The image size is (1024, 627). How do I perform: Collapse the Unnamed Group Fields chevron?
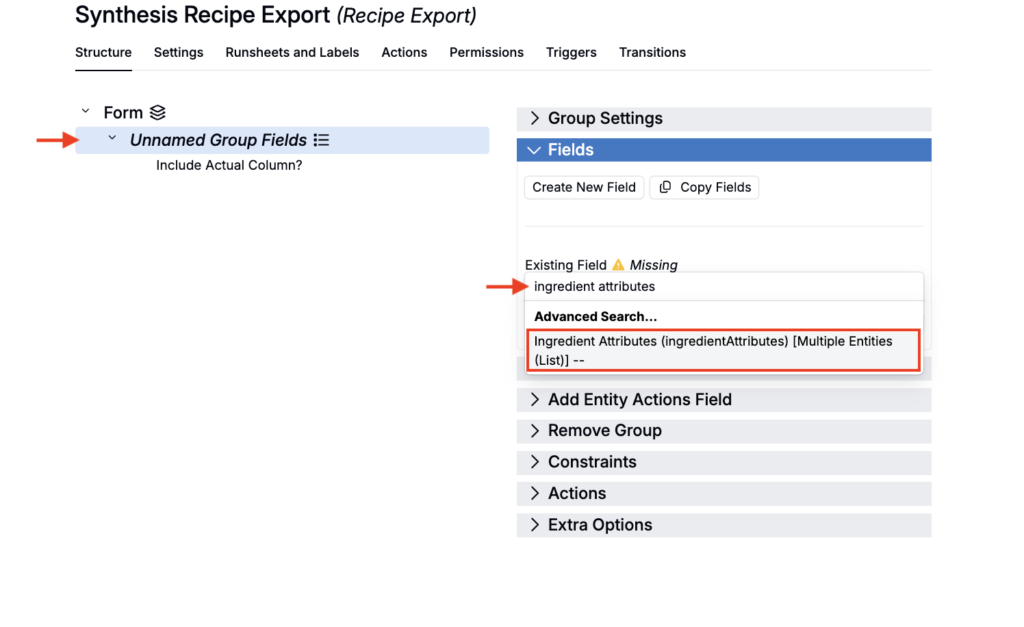112,140
